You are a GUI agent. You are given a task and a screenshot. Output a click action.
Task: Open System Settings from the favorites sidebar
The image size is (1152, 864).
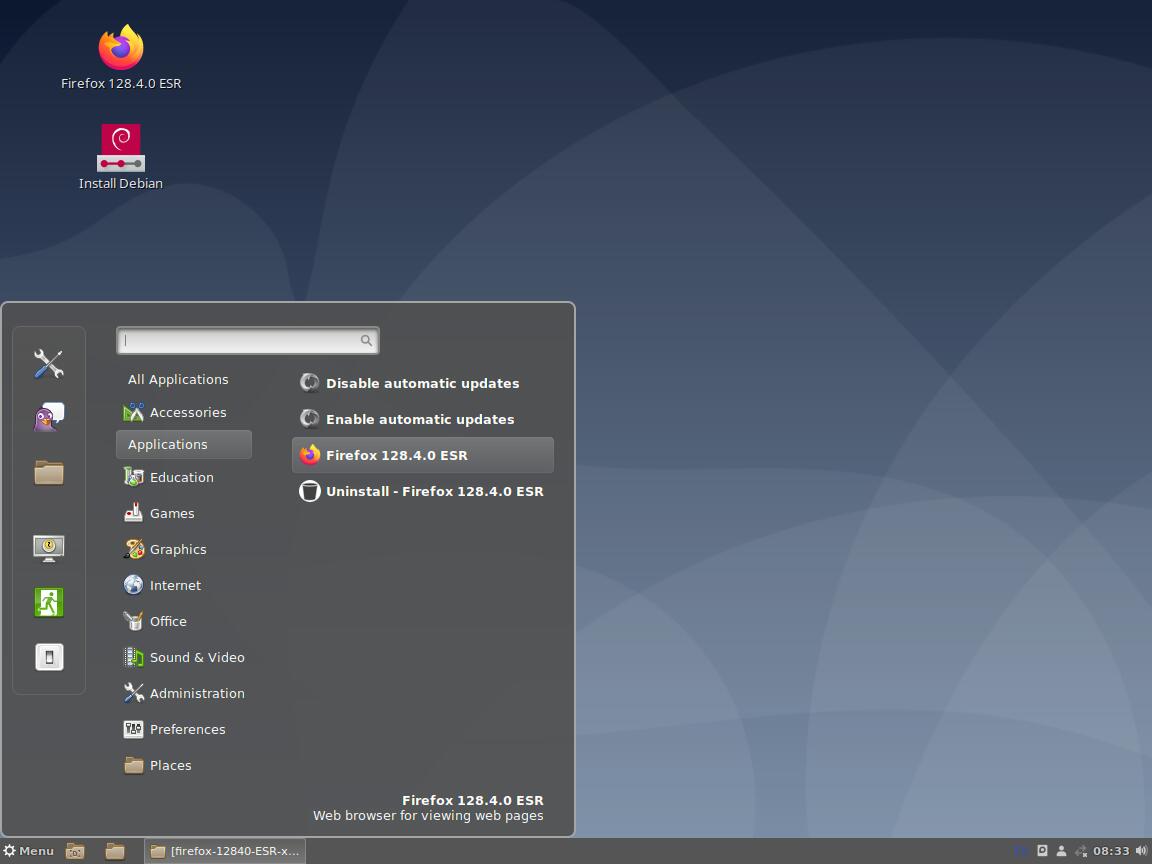pos(48,364)
